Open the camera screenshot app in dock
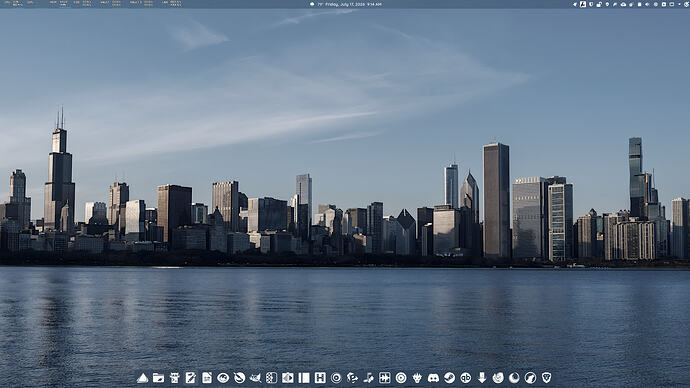The image size is (690, 388). tap(287, 377)
